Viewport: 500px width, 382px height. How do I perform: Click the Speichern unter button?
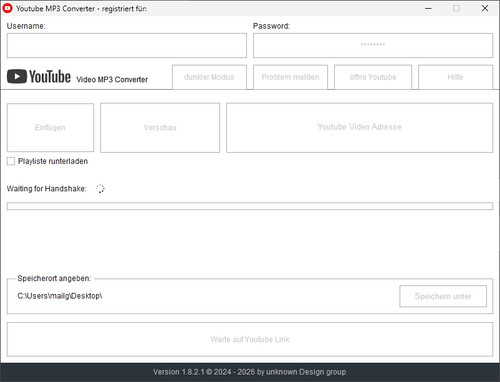(443, 296)
